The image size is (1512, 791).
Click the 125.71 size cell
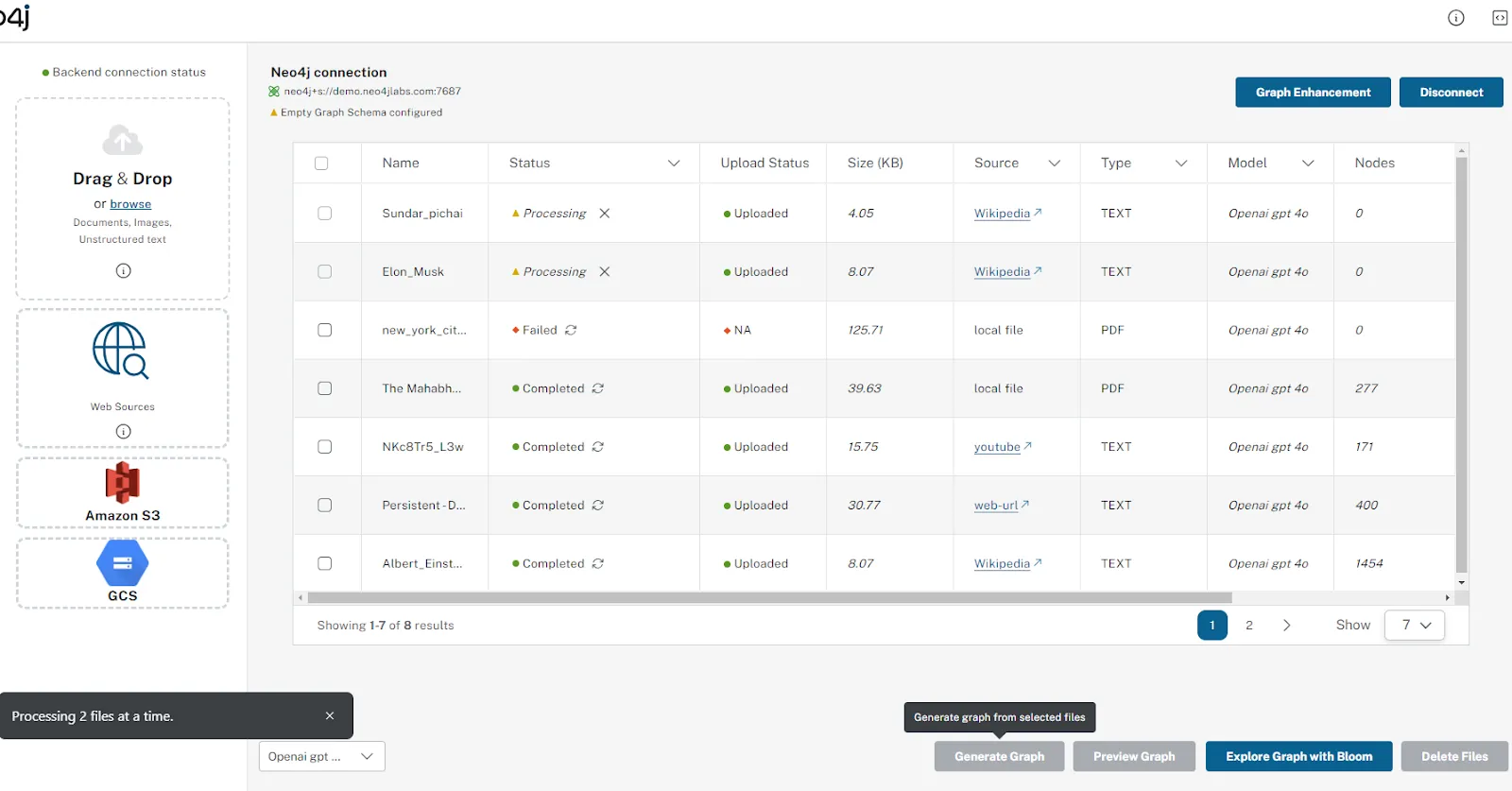pos(865,330)
